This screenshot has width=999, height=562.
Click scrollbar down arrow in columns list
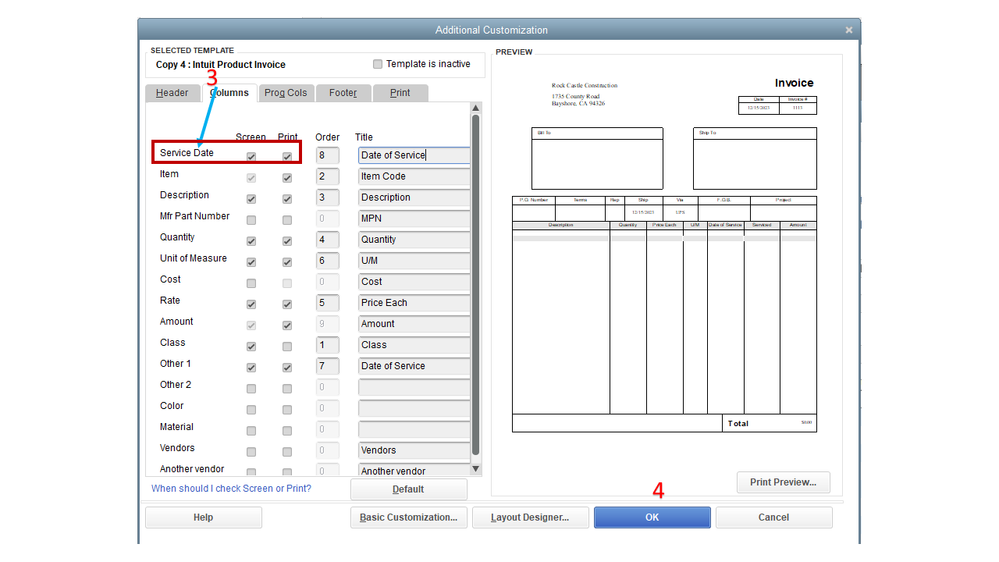[475, 469]
